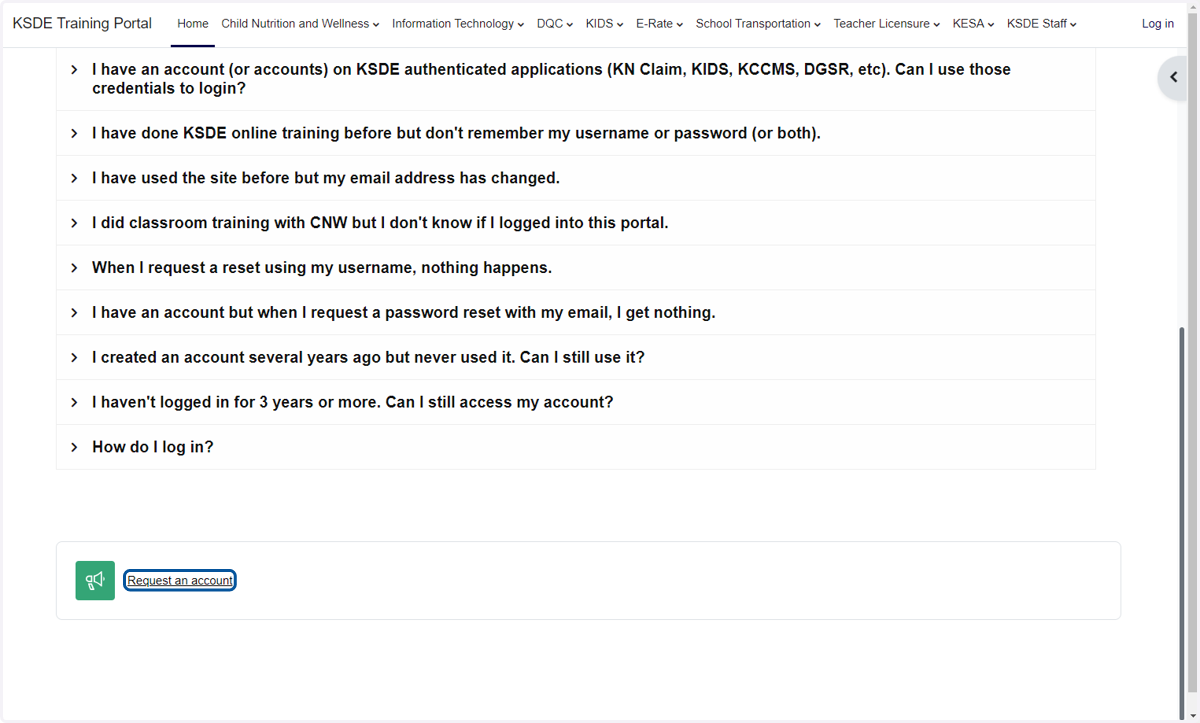
Task: Open Child Nutrition and Wellness dropdown menu
Action: (300, 24)
